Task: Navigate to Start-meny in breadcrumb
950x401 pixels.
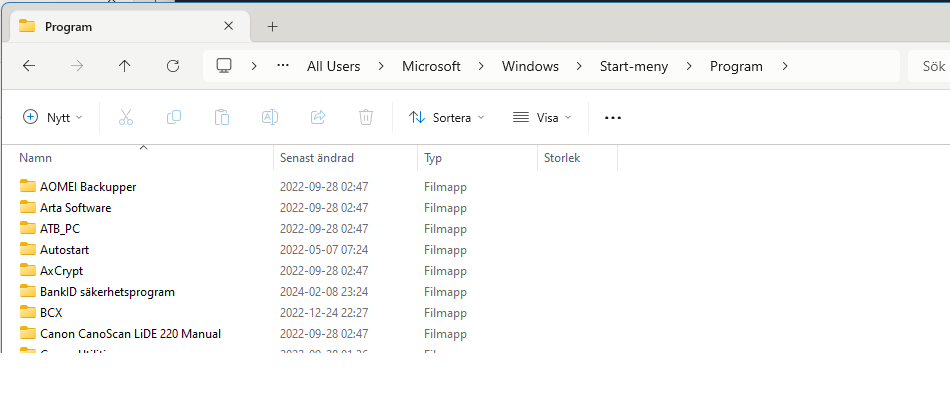Action: pos(634,67)
